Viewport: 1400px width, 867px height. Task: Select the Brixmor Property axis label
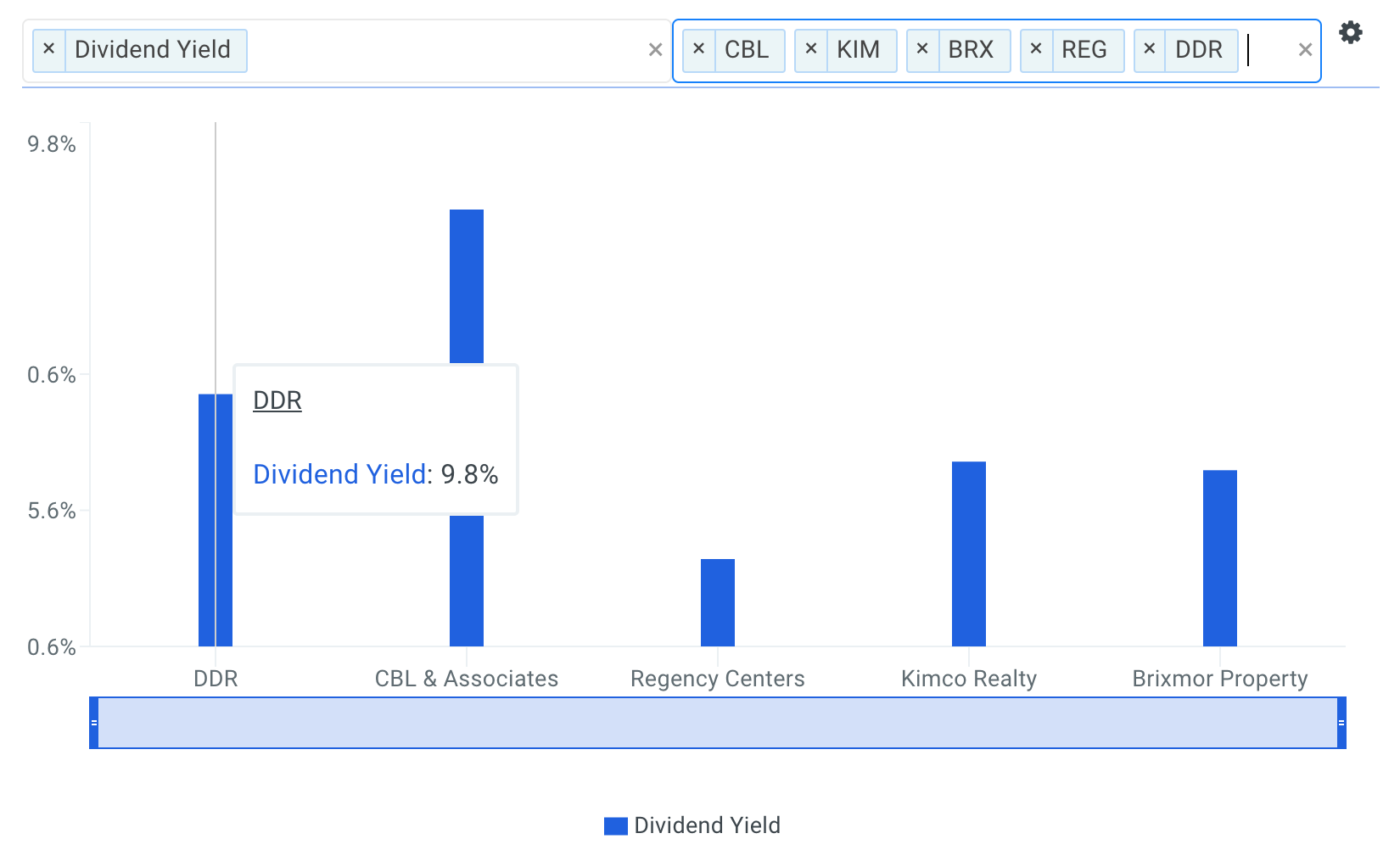(1220, 679)
